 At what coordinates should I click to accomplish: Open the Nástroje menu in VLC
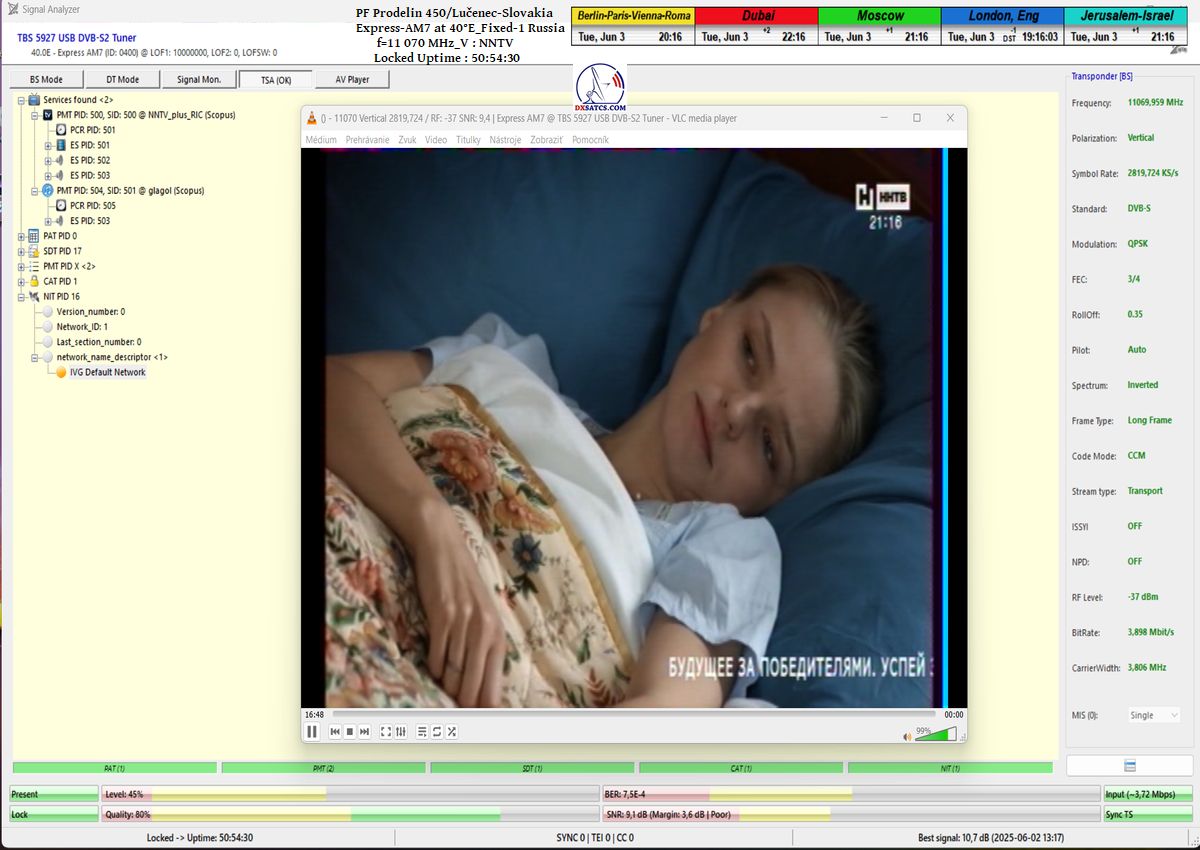pos(505,140)
